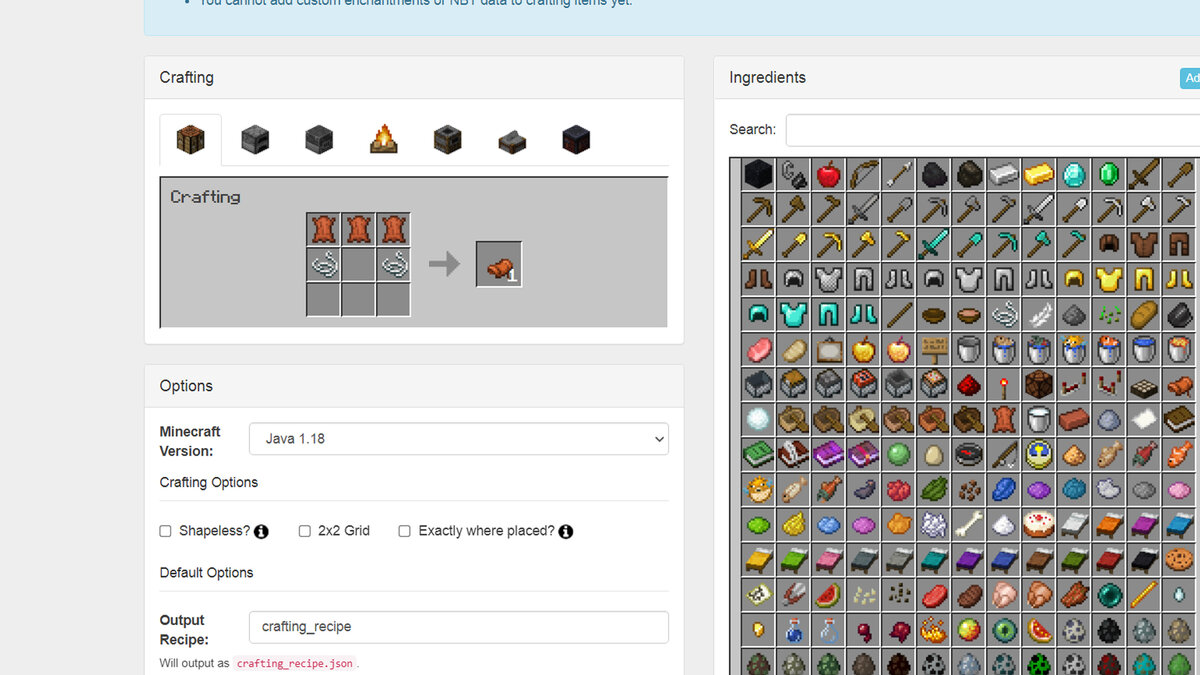Image resolution: width=1200 pixels, height=675 pixels.
Task: Pick the bow ingredient
Action: [x=864, y=175]
